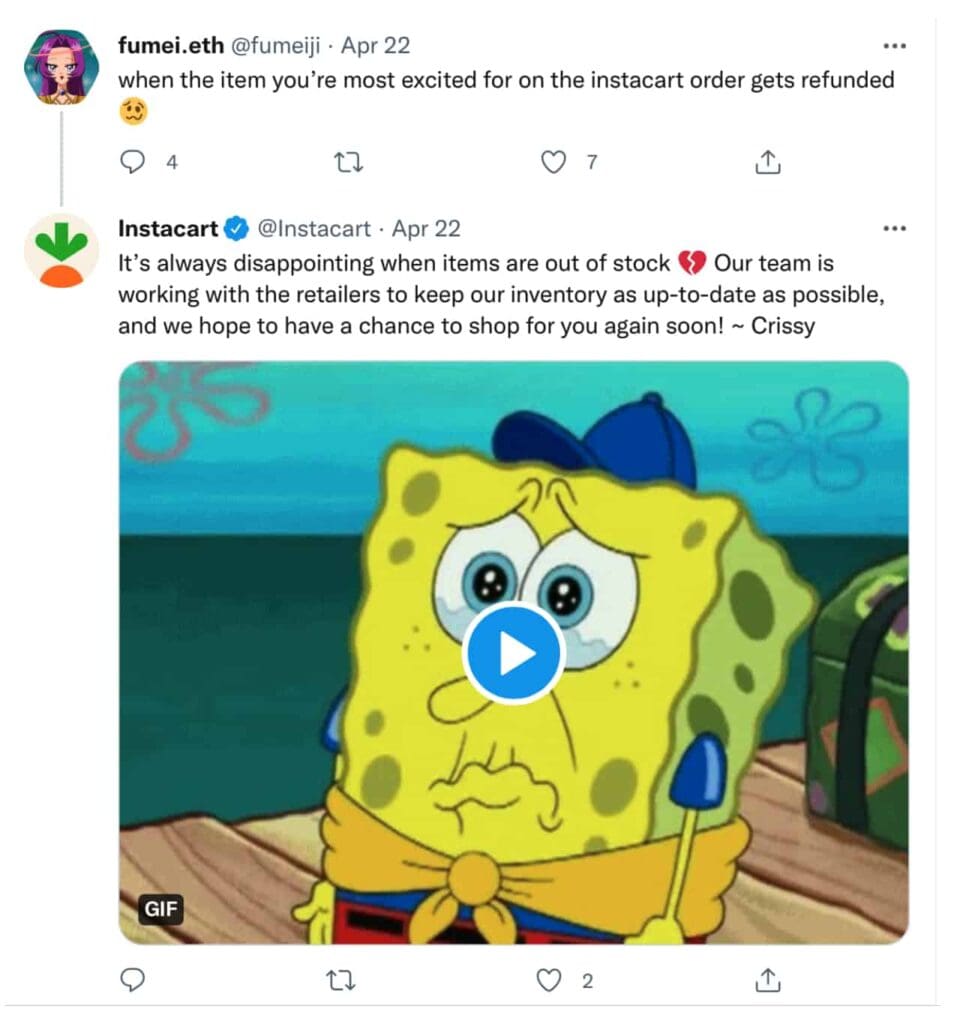Image resolution: width=966 pixels, height=1024 pixels.
Task: Open more options for Instacart's reply
Action: [895, 229]
